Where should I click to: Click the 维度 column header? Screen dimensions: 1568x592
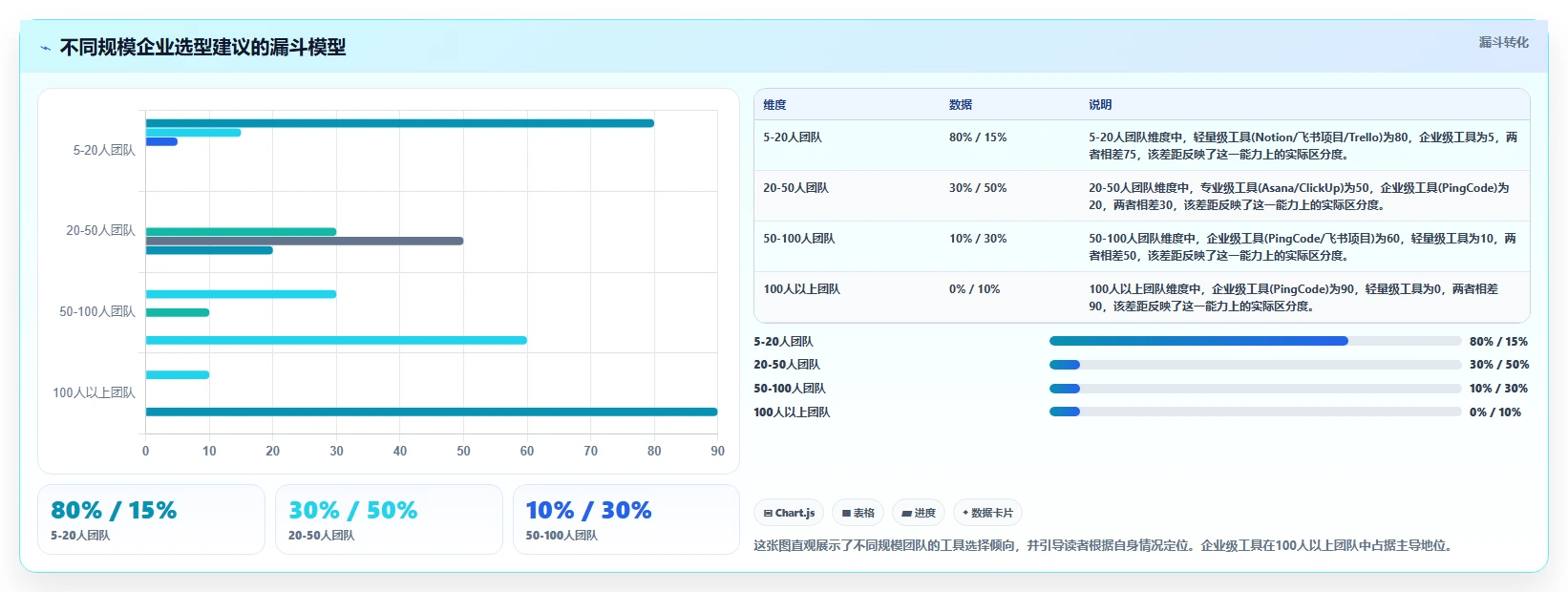774,105
